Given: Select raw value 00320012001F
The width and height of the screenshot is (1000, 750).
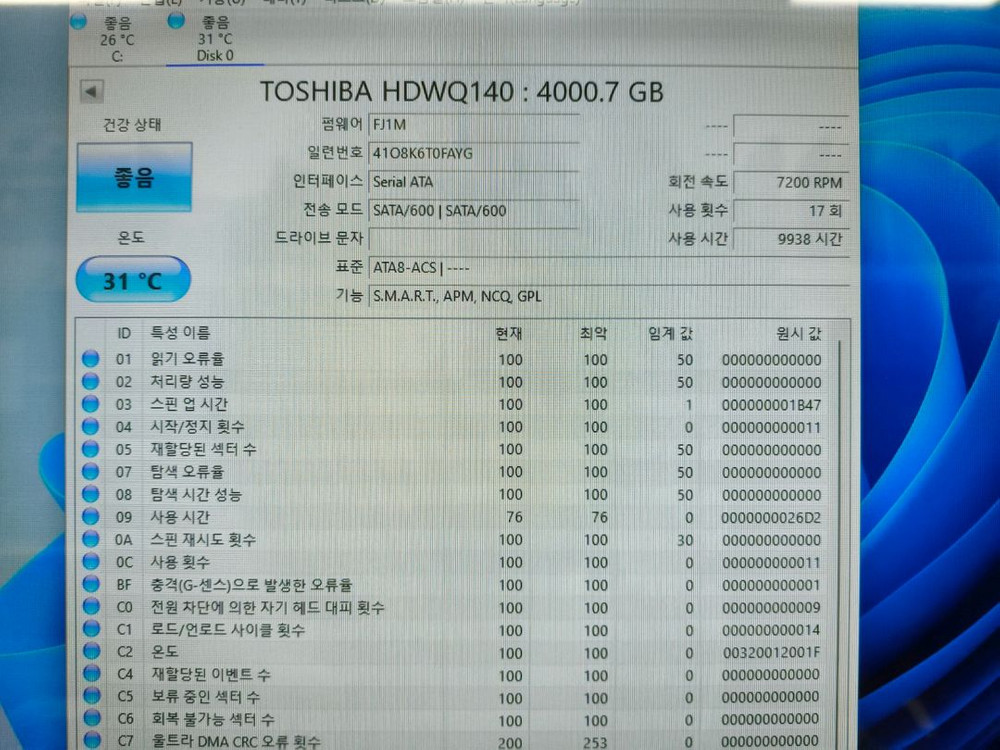Looking at the screenshot, I should pos(772,653).
